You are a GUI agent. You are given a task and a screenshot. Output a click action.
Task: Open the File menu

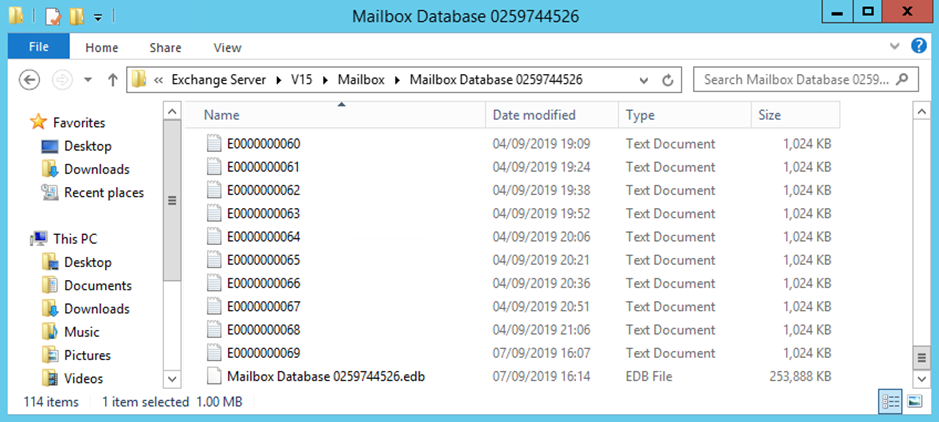(38, 47)
